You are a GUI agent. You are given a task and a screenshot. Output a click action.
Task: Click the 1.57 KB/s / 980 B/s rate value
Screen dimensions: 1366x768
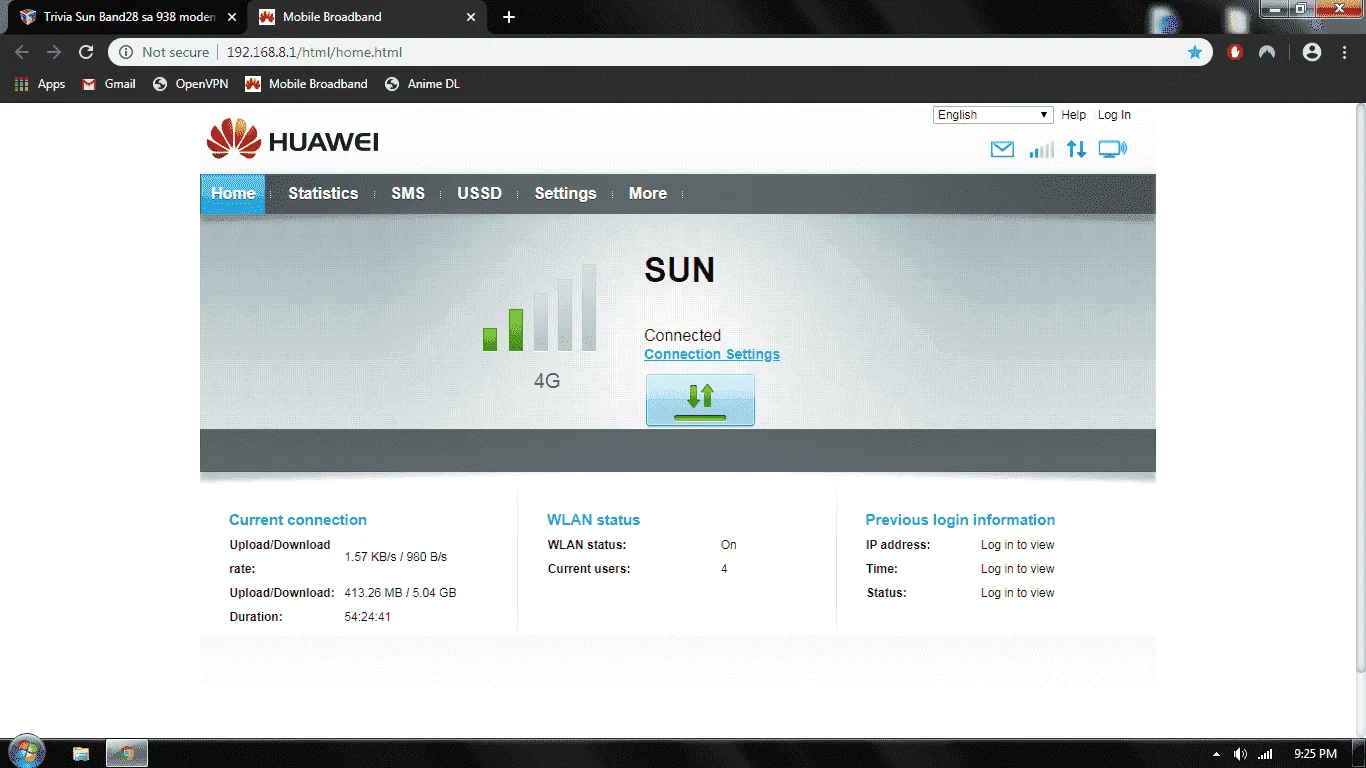396,557
